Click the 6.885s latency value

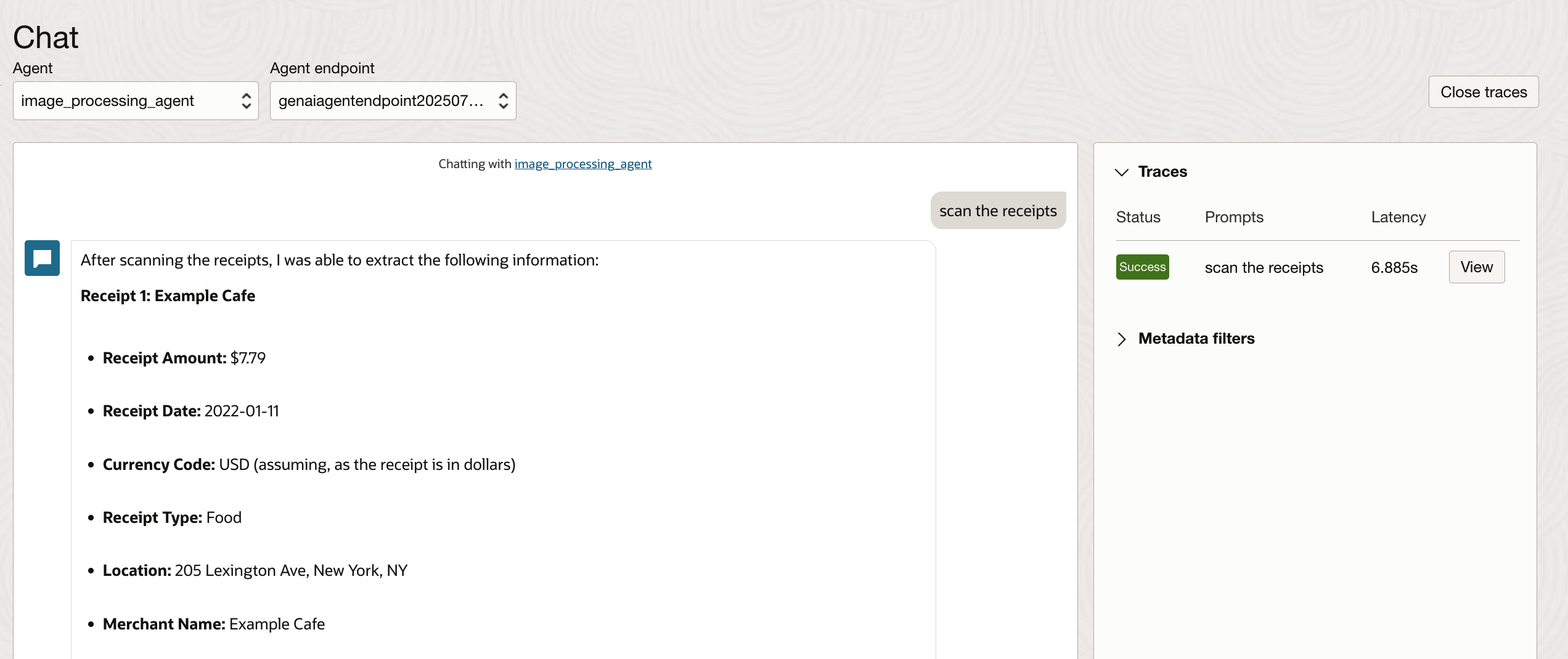point(1394,267)
